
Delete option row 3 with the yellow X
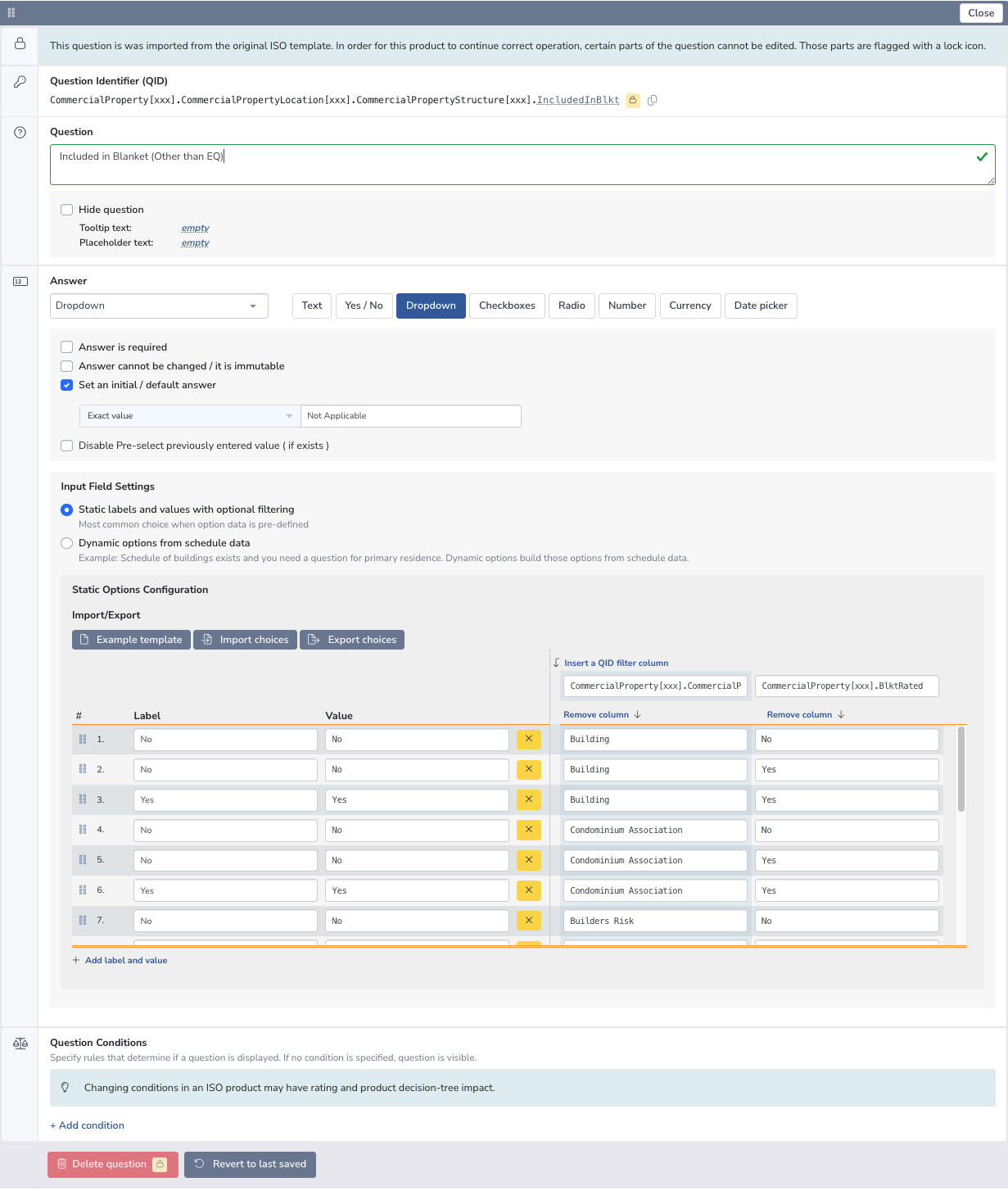tap(529, 799)
